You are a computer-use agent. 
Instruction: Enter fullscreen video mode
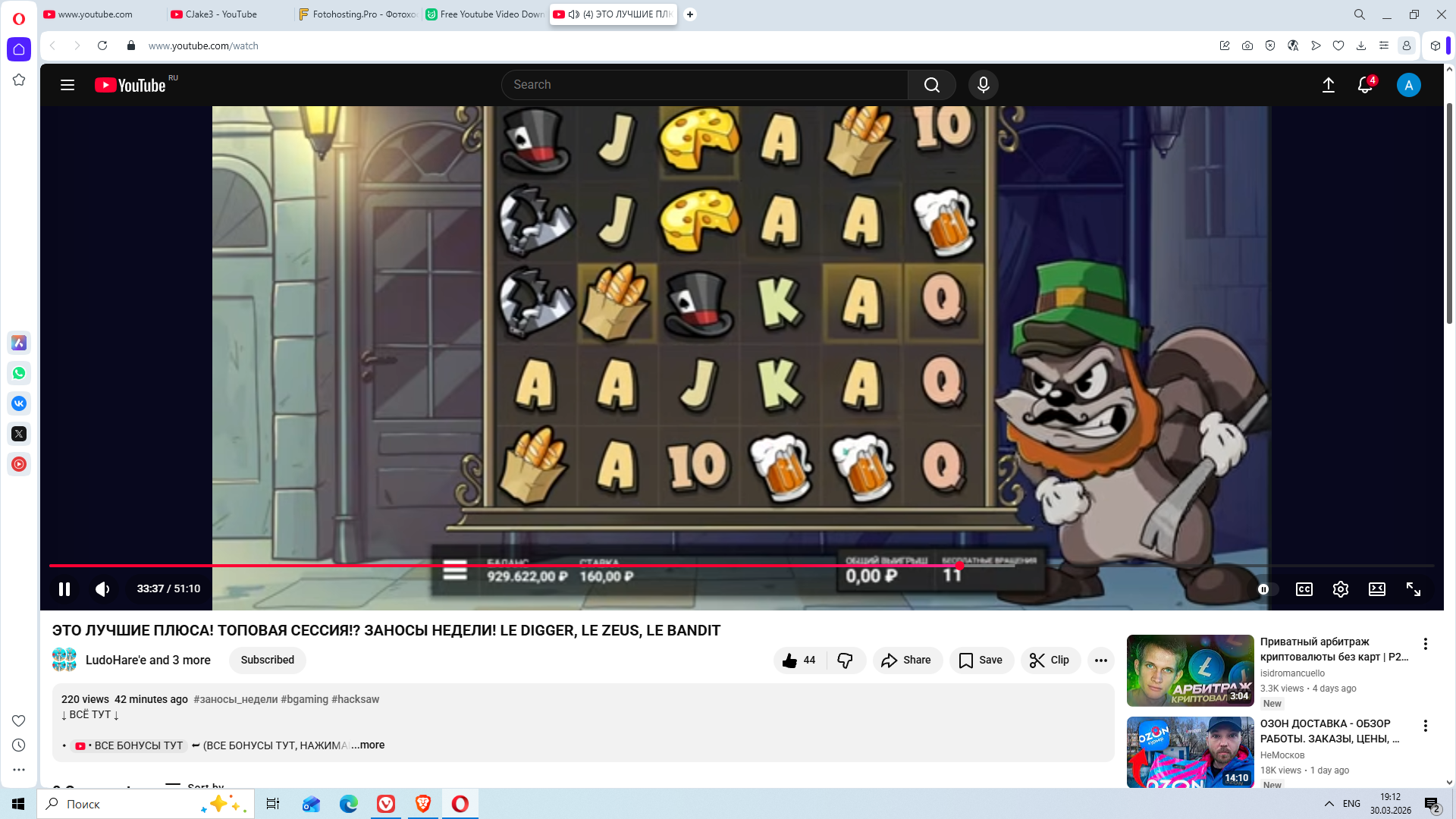1413,589
